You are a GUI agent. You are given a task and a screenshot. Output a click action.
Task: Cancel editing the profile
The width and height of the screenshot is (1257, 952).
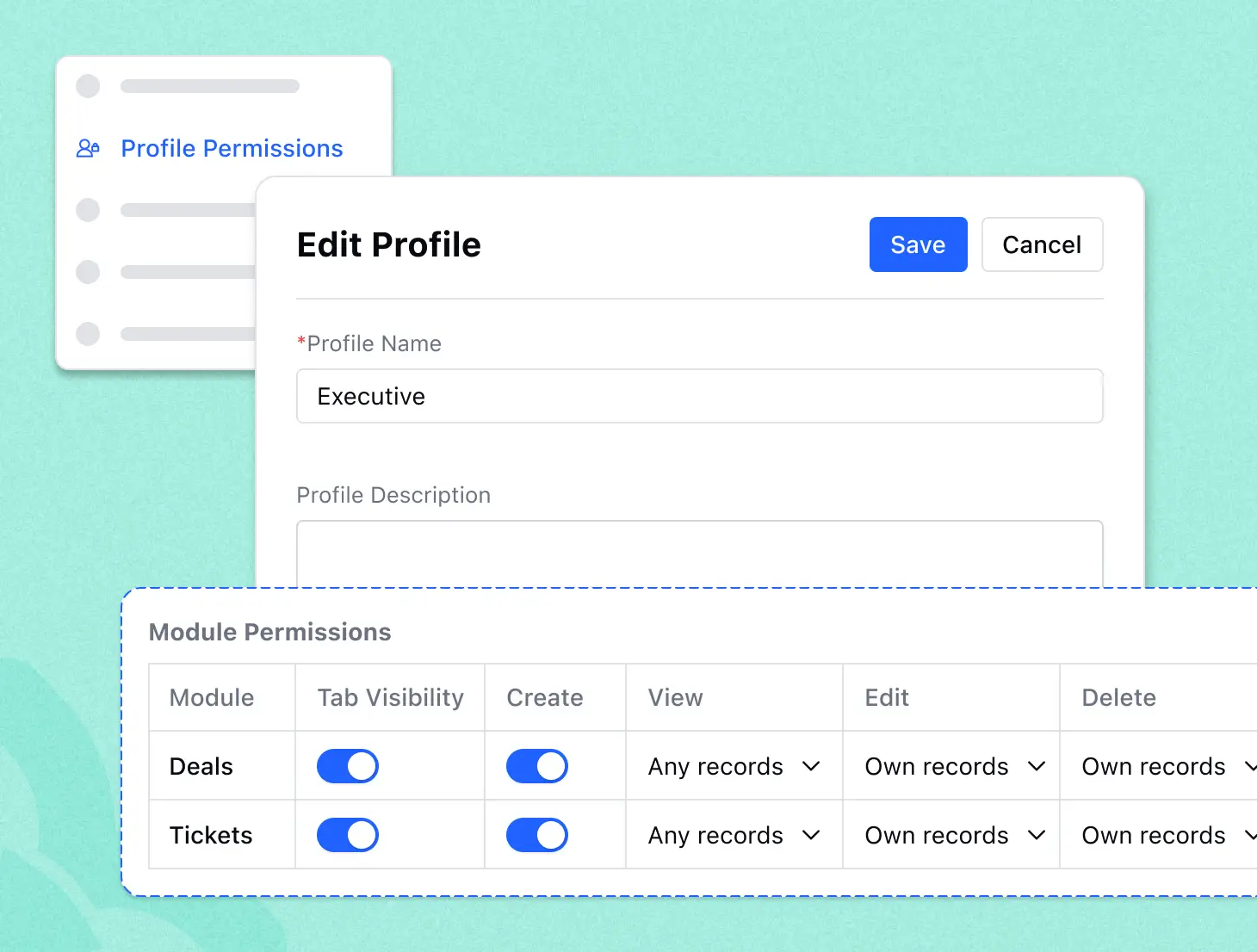pyautogui.click(x=1042, y=244)
